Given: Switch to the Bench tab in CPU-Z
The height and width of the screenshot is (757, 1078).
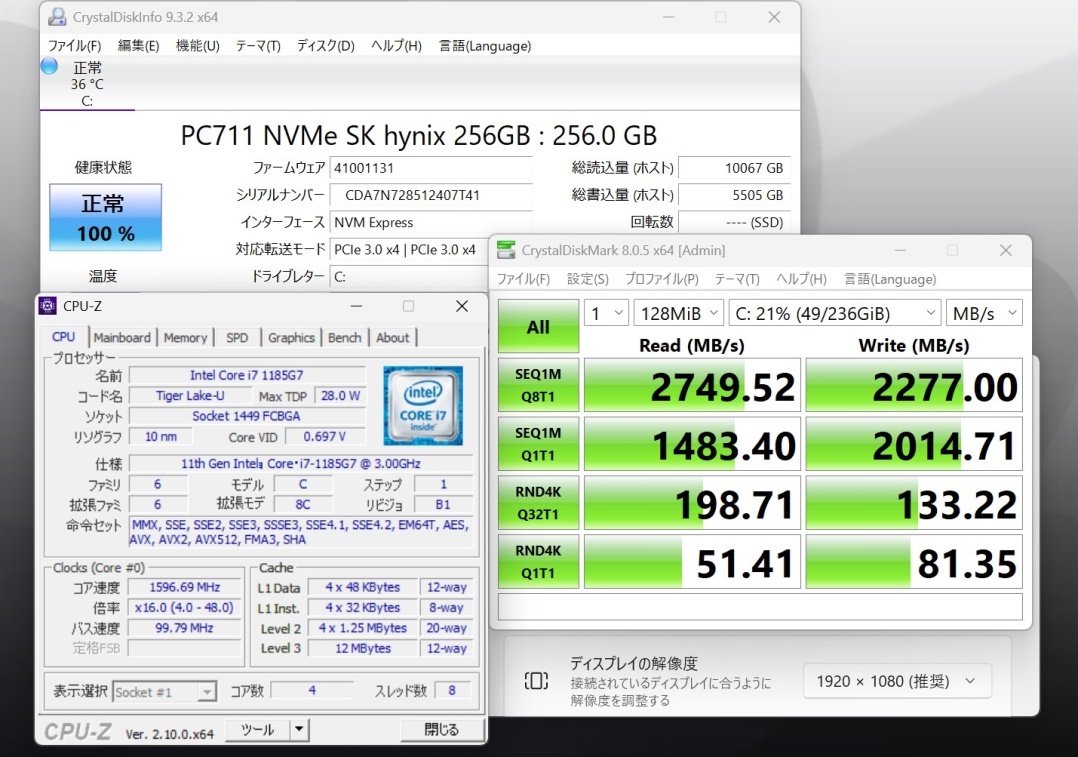Looking at the screenshot, I should [345, 338].
